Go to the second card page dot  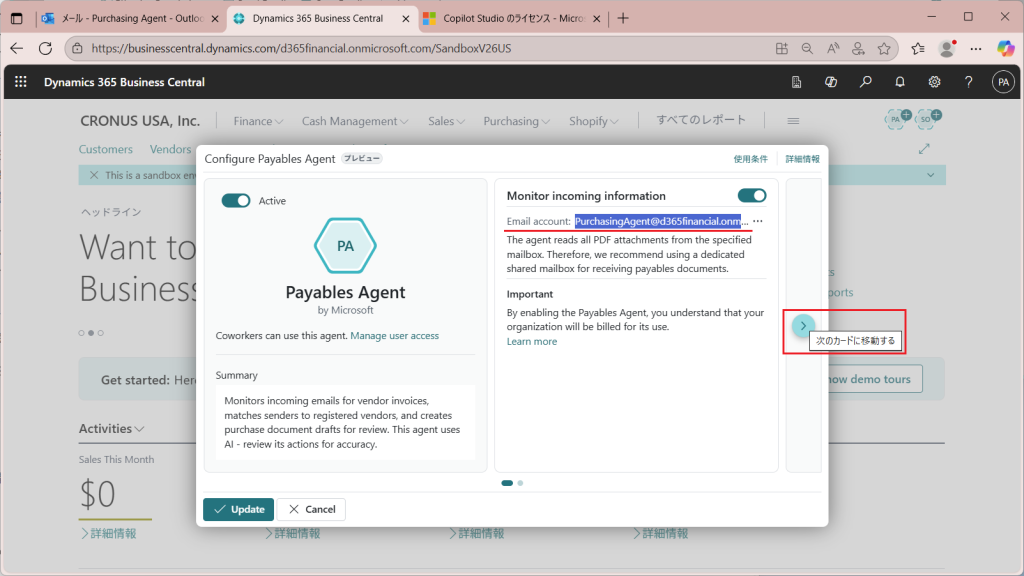click(520, 483)
